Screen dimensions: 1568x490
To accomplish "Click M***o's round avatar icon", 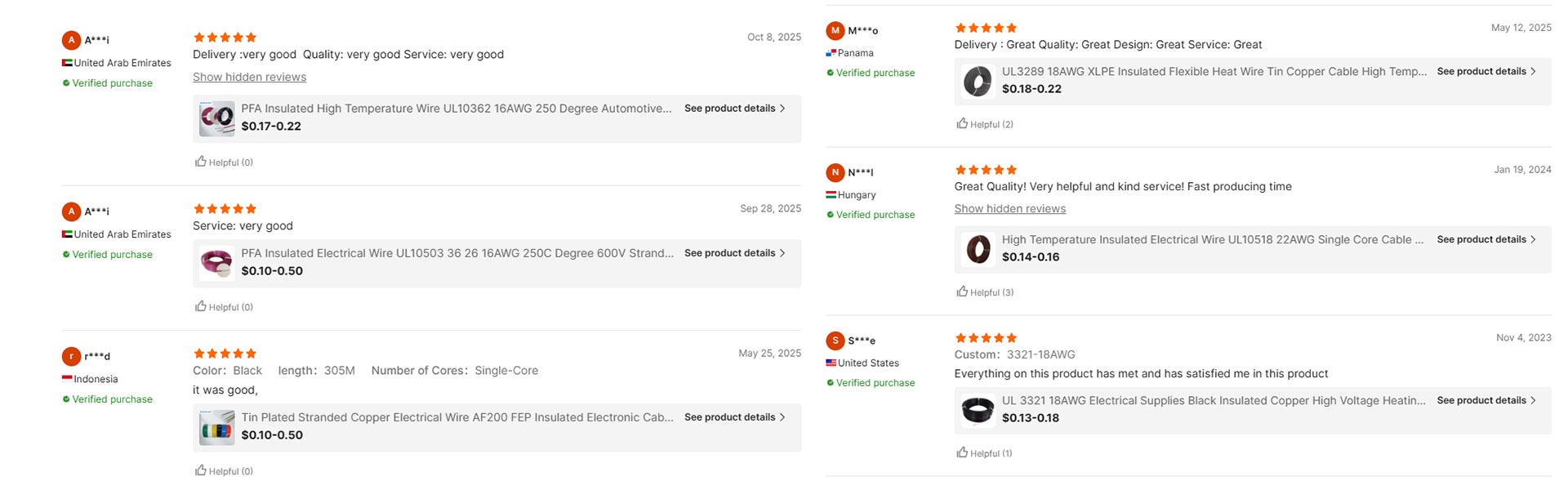I will (835, 31).
